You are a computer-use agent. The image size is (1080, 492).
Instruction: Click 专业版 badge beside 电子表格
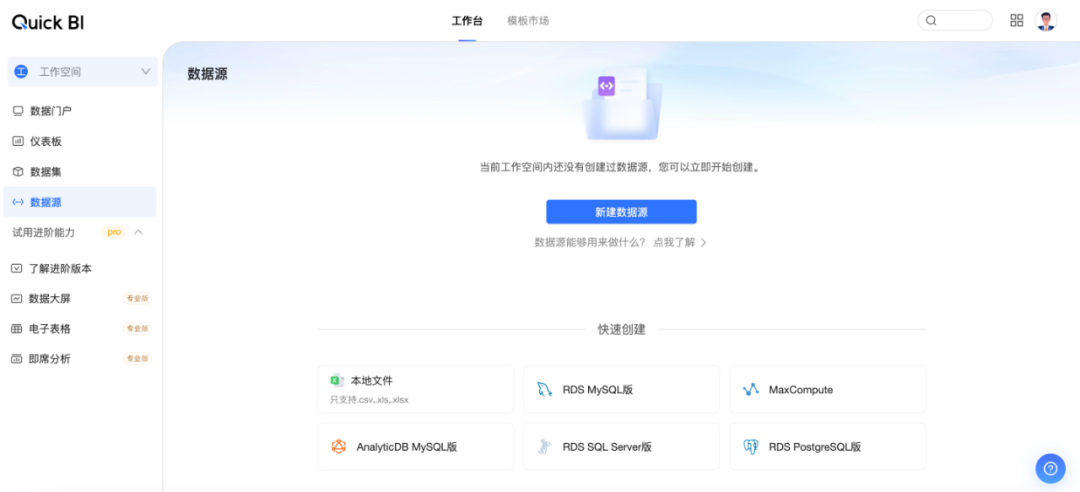click(137, 329)
